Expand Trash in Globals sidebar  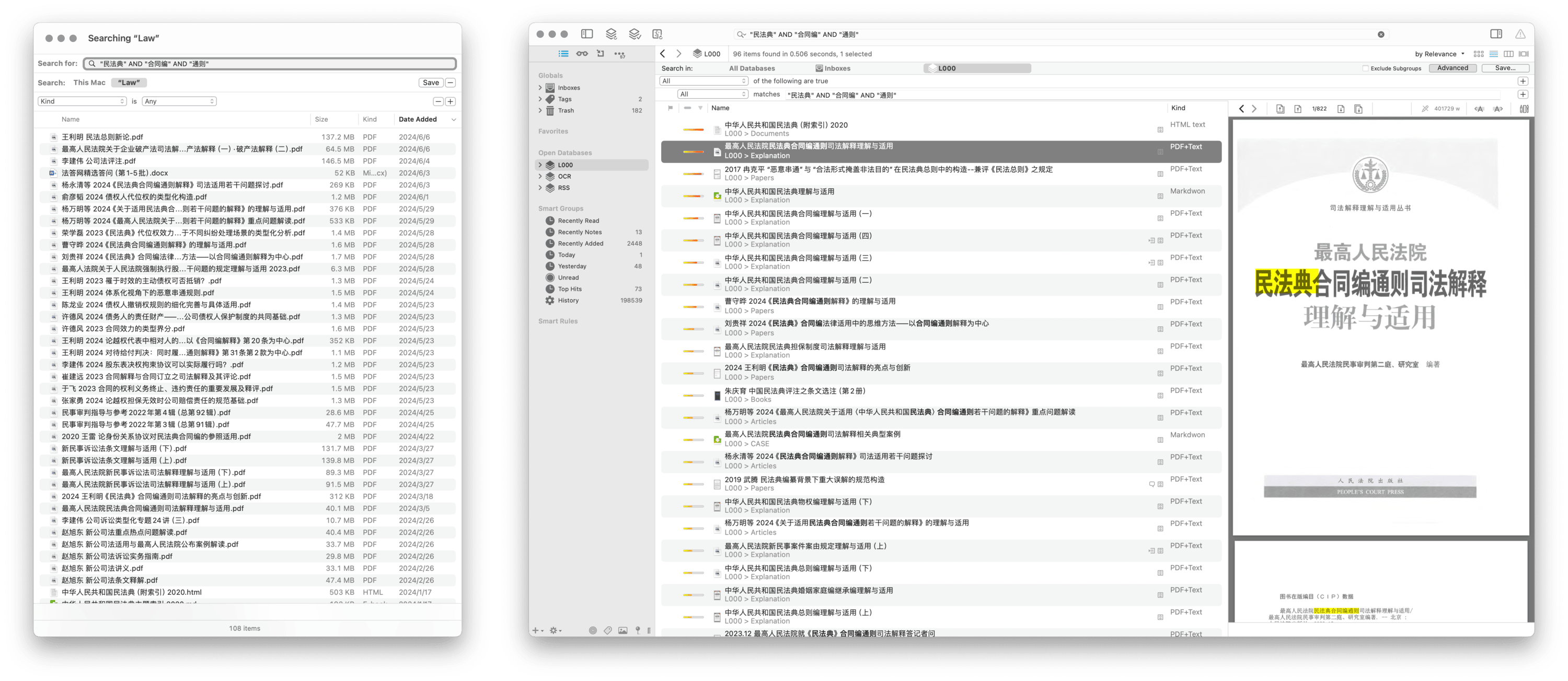click(x=540, y=111)
